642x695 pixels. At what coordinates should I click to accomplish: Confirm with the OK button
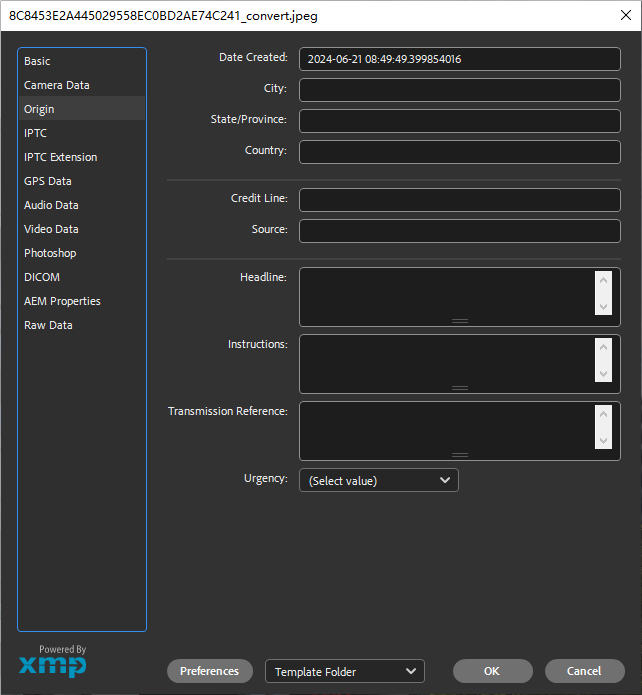491,672
